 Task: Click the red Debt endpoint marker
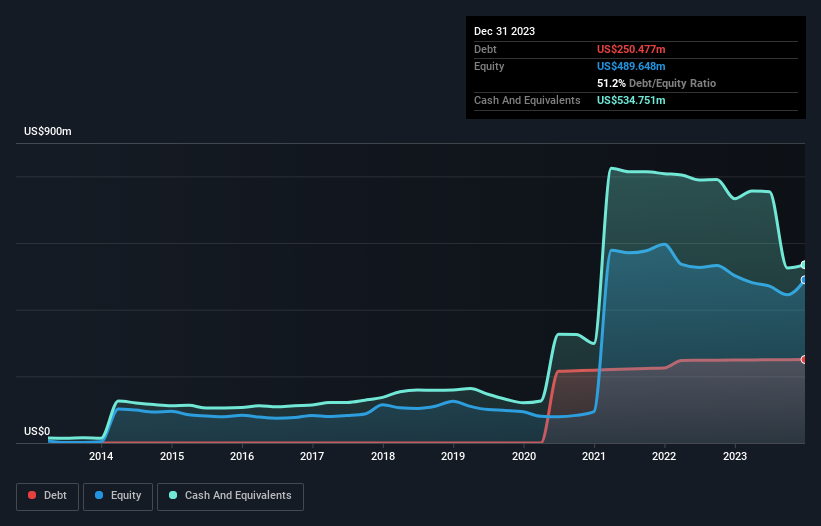click(804, 360)
